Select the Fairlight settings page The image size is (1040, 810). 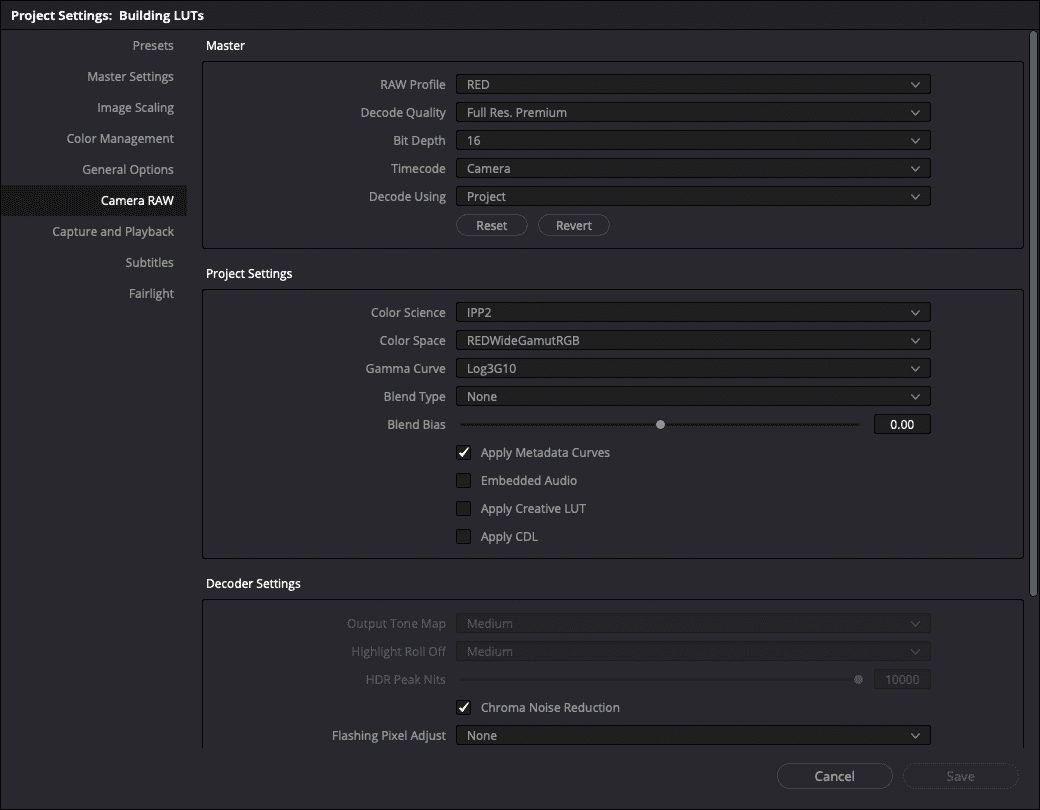(x=152, y=293)
